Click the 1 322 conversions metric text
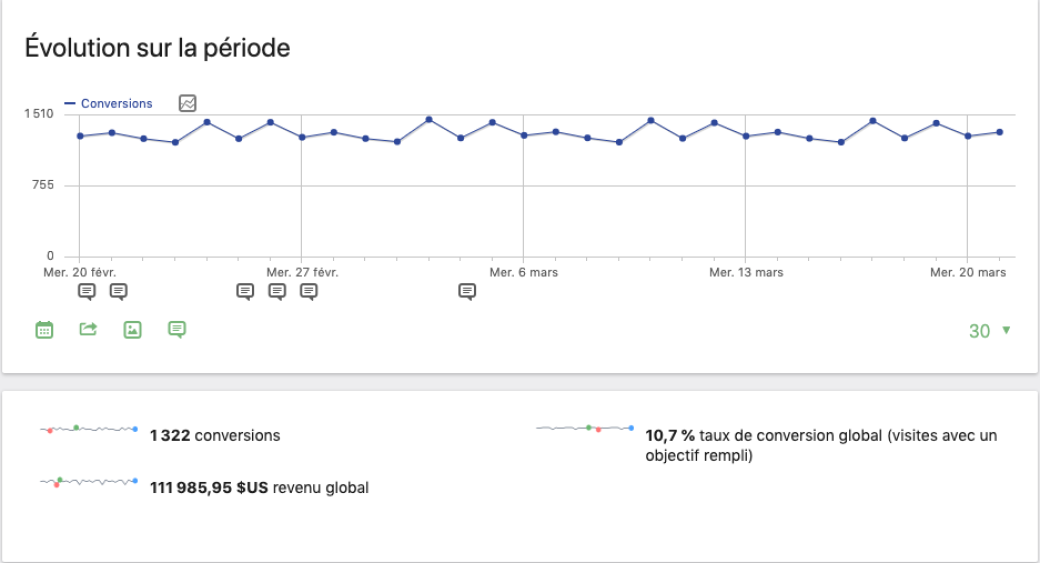The height and width of the screenshot is (563, 1040). pyautogui.click(x=215, y=436)
